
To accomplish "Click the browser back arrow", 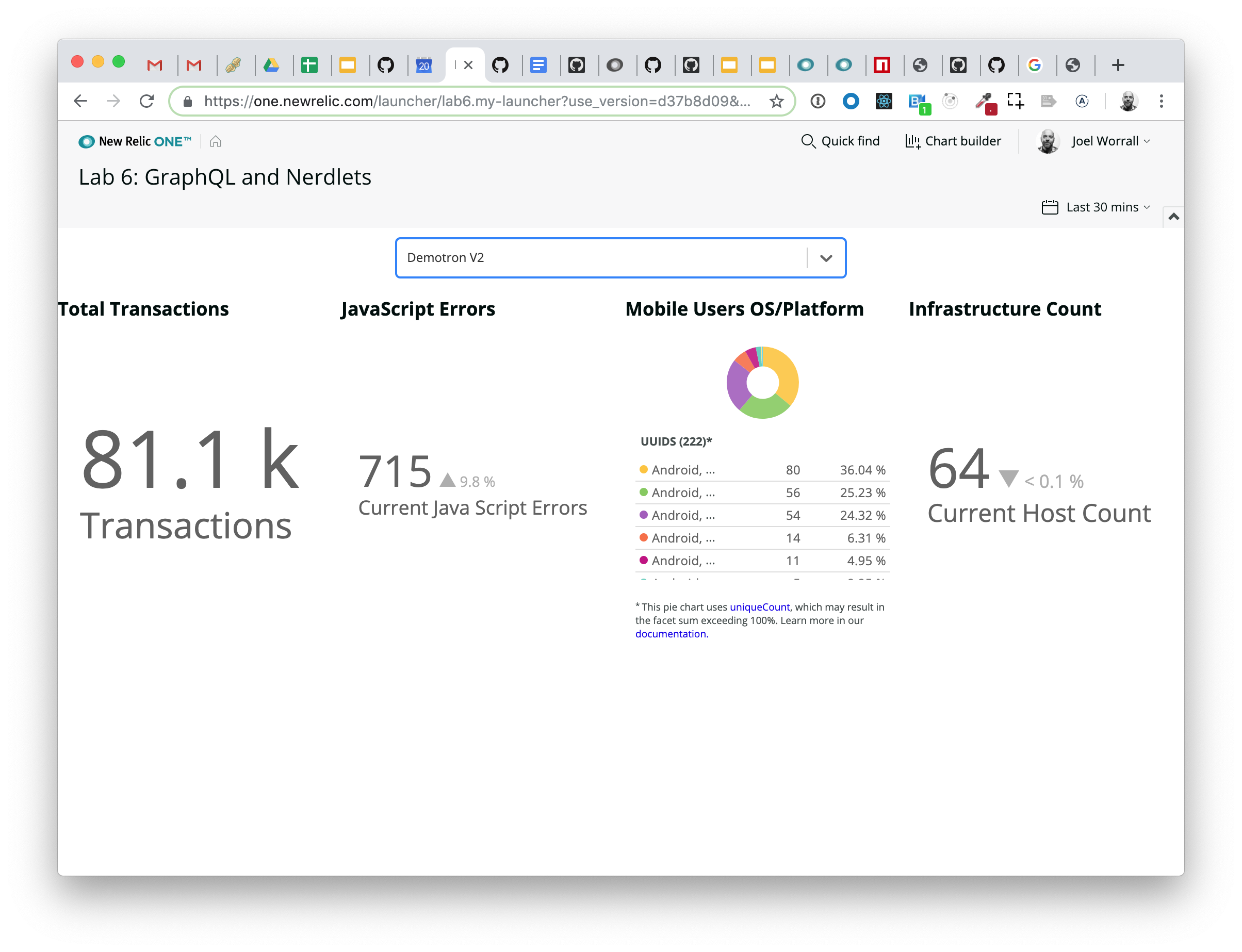I will [x=80, y=102].
